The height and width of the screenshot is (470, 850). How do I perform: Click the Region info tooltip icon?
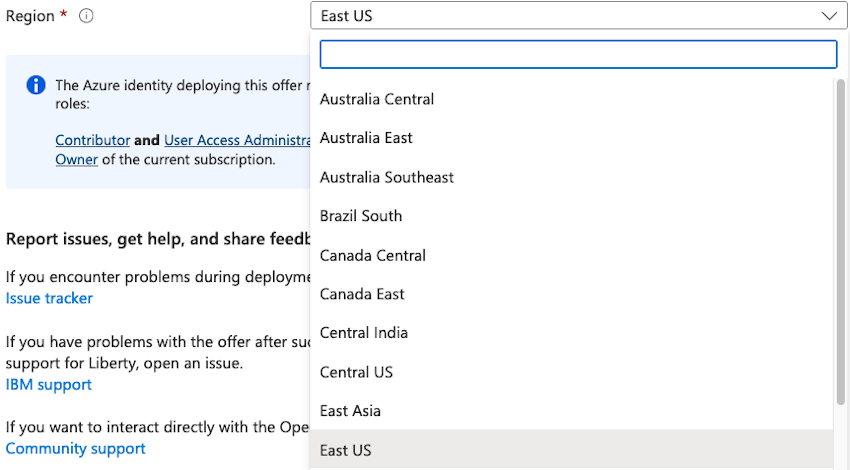pyautogui.click(x=86, y=16)
